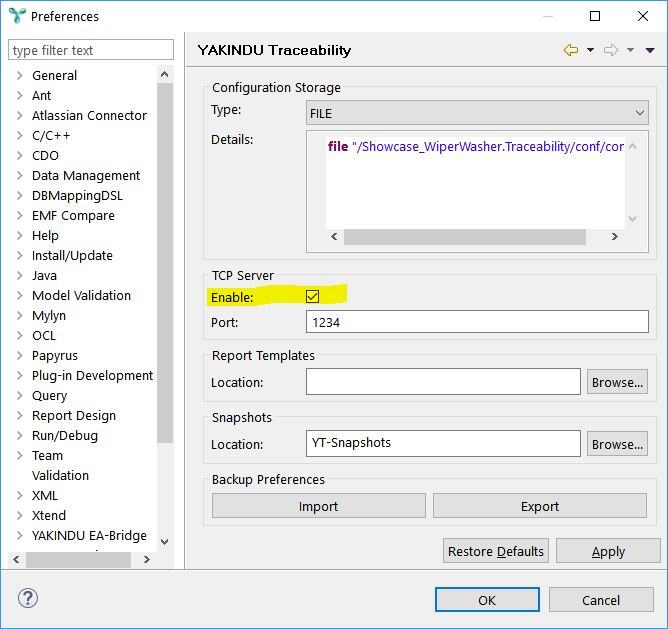
Task: Select EMF Compare preference category
Action: tap(73, 216)
